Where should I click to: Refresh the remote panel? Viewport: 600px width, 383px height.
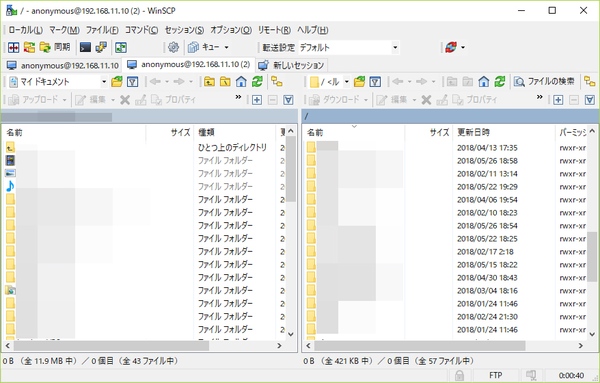[500, 81]
